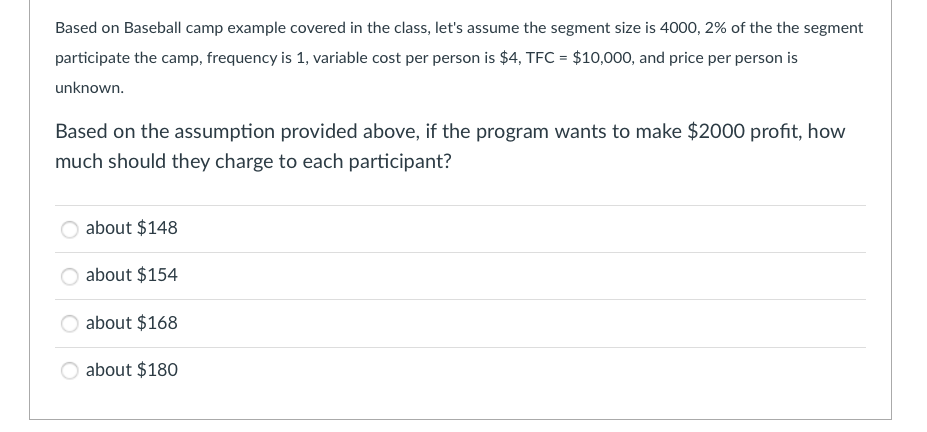
Task: Choose the about $154 radio option
Action: click(x=70, y=277)
